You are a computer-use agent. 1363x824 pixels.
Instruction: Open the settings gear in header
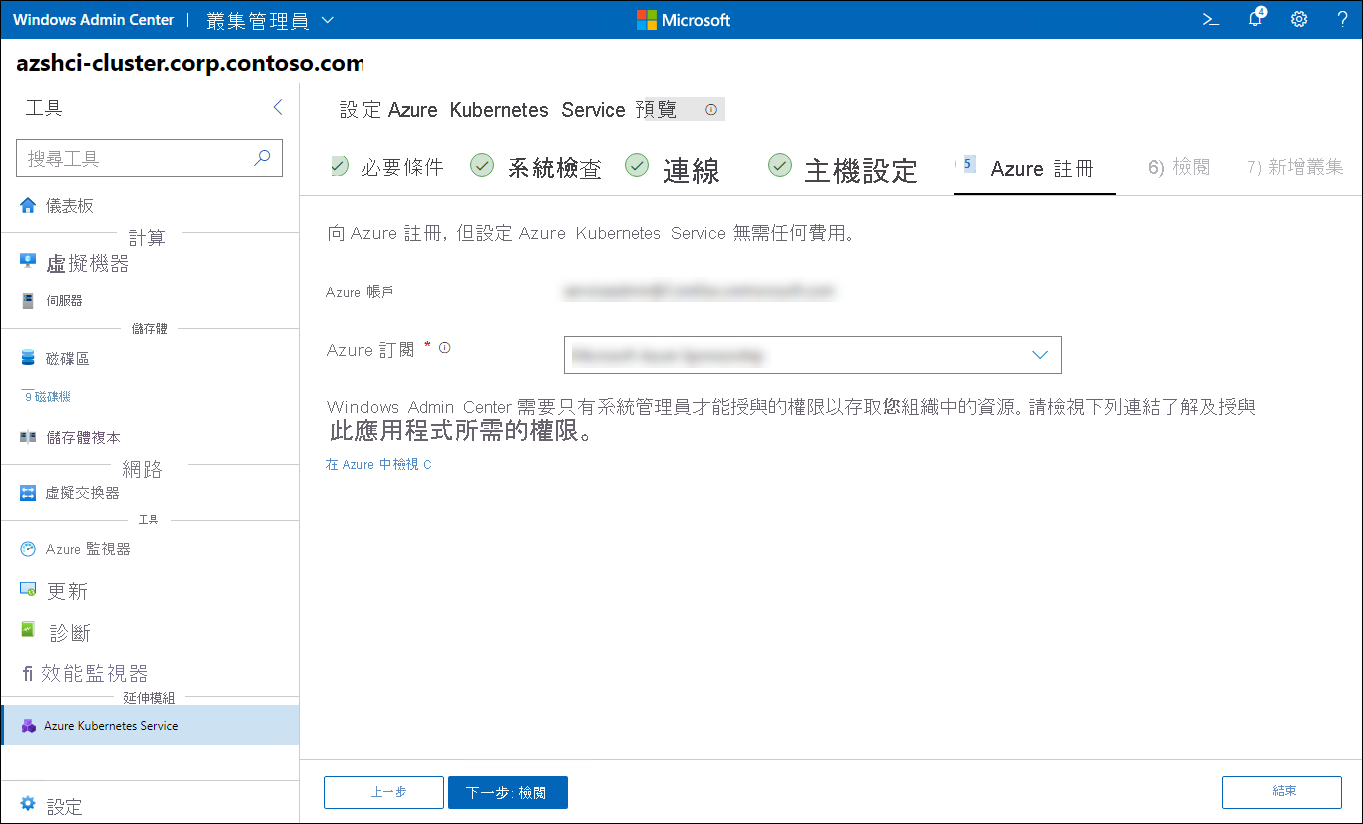(1299, 19)
